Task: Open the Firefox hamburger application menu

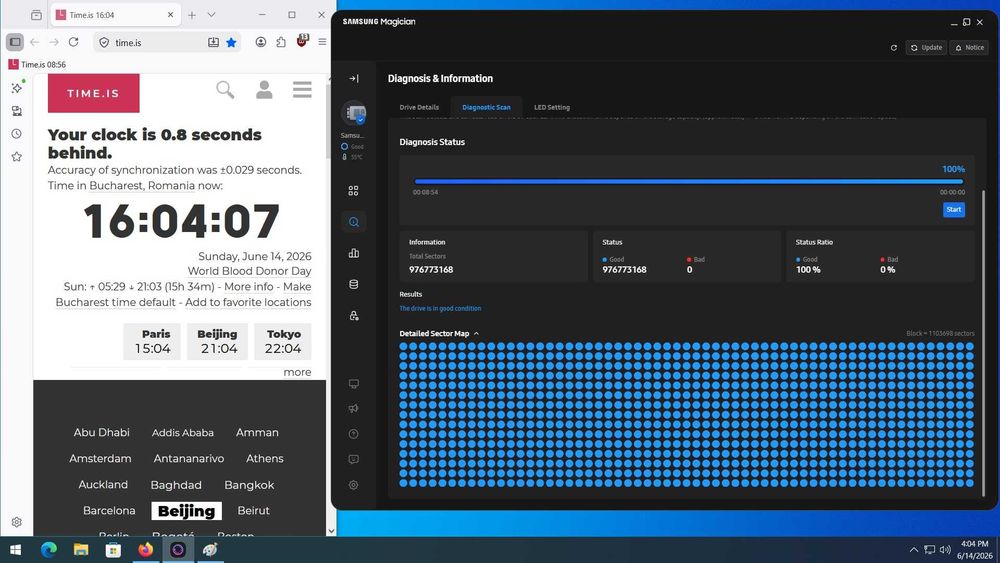Action: click(322, 42)
